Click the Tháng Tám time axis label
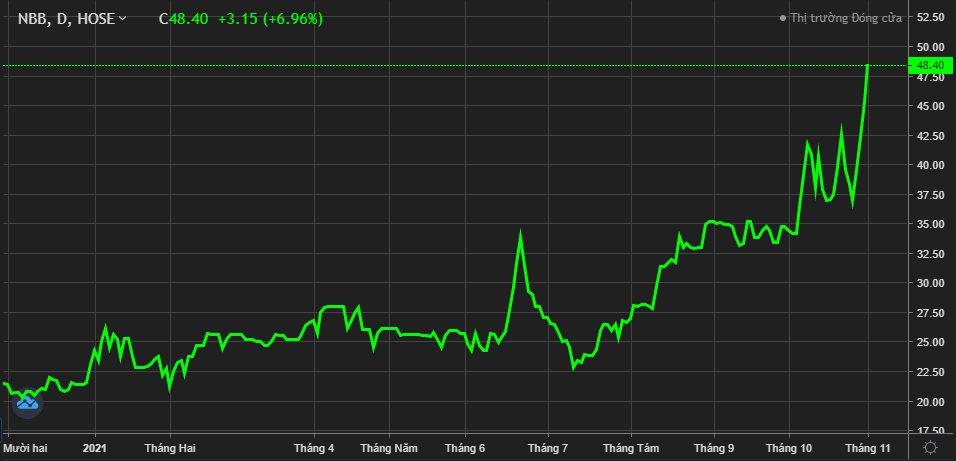The image size is (956, 461). (x=631, y=448)
